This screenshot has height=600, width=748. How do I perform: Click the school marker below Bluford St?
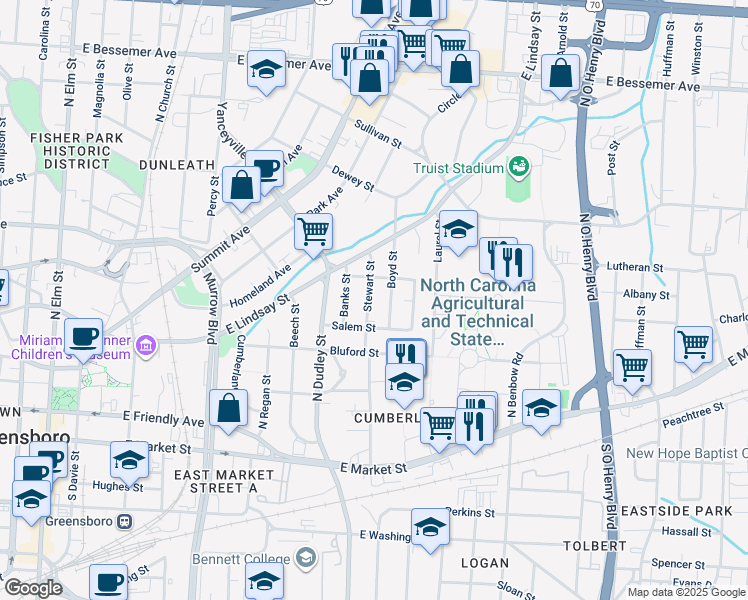404,384
